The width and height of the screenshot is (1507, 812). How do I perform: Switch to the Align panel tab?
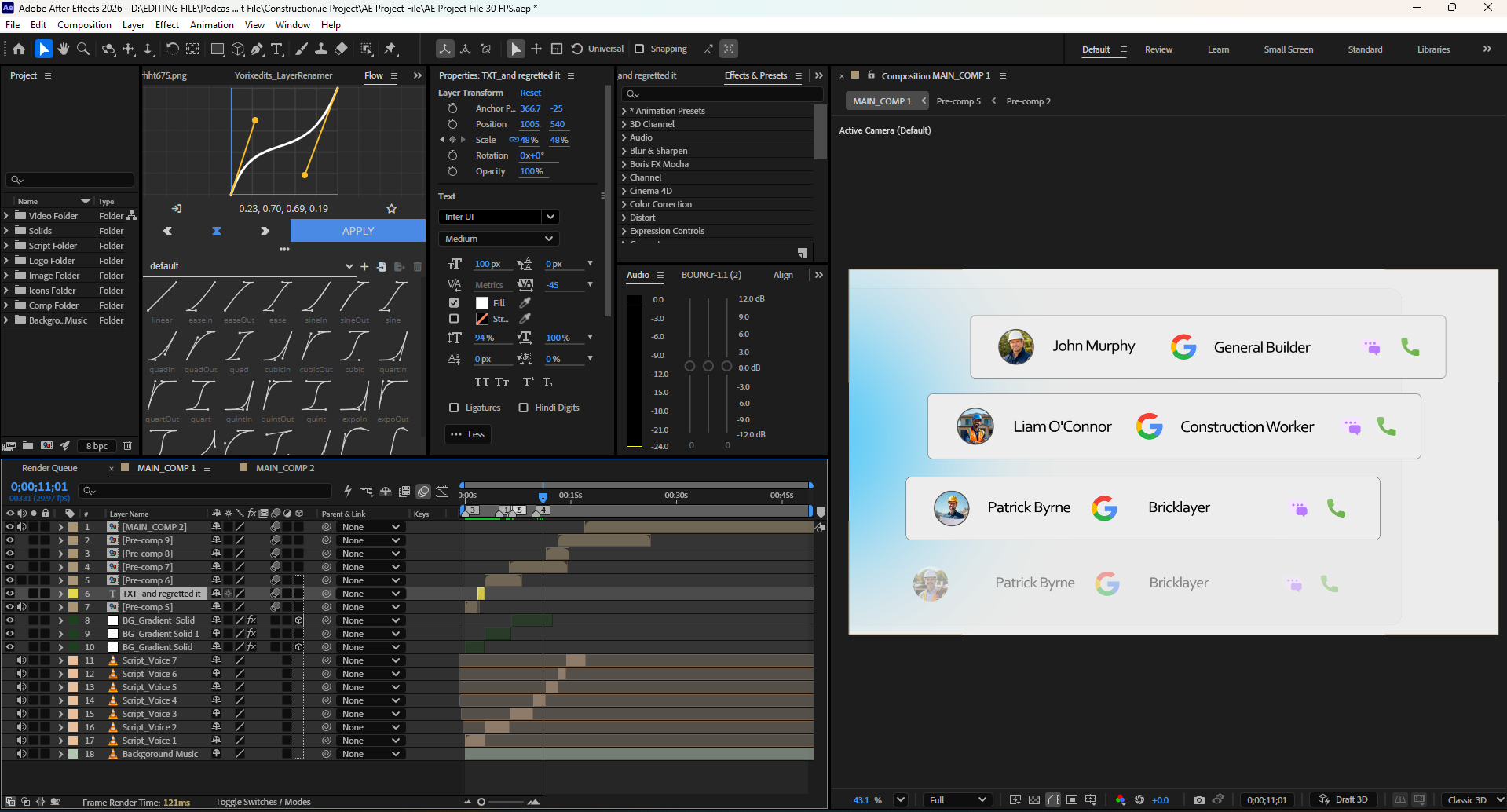pos(783,275)
